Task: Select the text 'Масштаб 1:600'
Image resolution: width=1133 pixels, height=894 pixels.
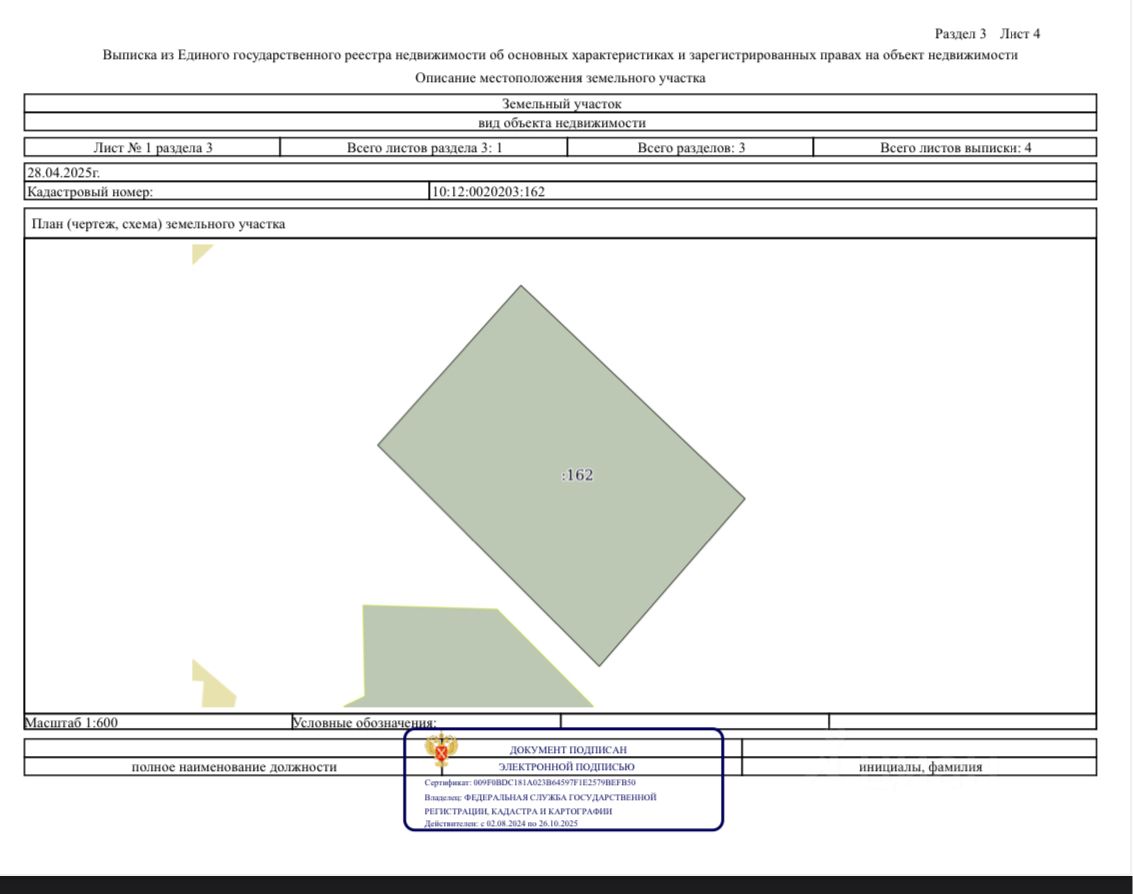Action: pyautogui.click(x=72, y=722)
